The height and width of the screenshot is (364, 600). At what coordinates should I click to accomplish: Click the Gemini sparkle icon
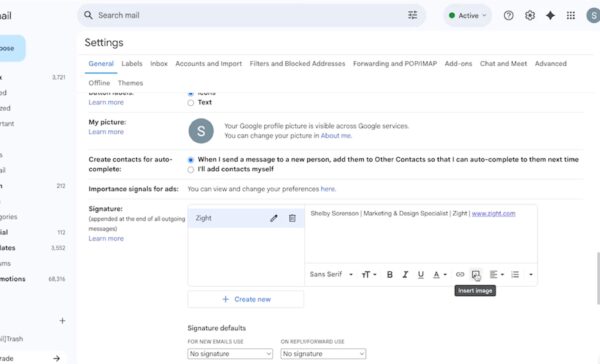coord(550,16)
